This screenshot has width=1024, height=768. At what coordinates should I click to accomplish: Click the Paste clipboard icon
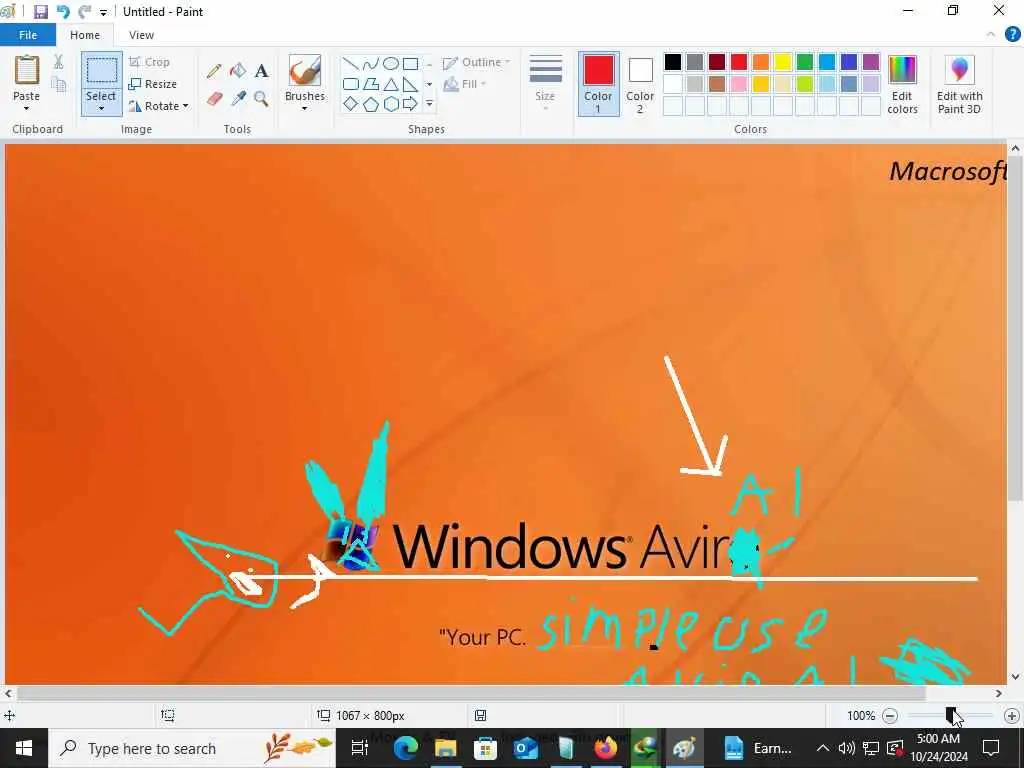pyautogui.click(x=27, y=70)
